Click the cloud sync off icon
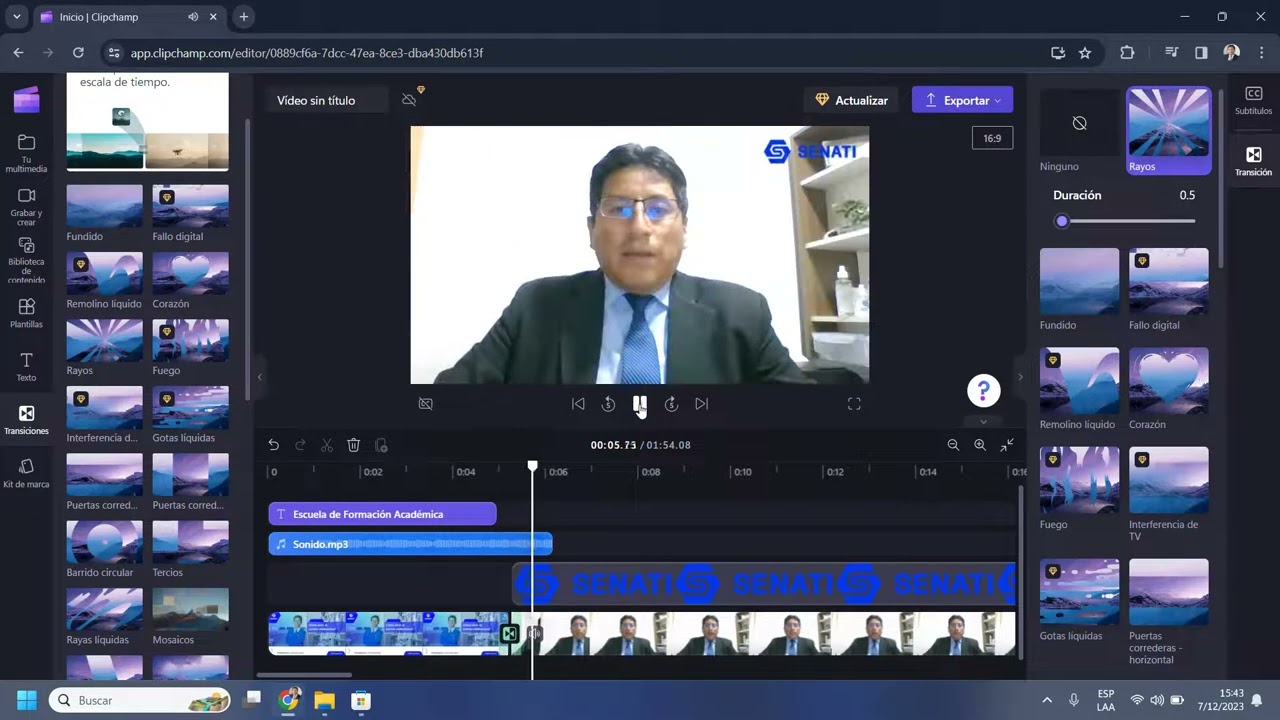The image size is (1280, 720). [409, 100]
